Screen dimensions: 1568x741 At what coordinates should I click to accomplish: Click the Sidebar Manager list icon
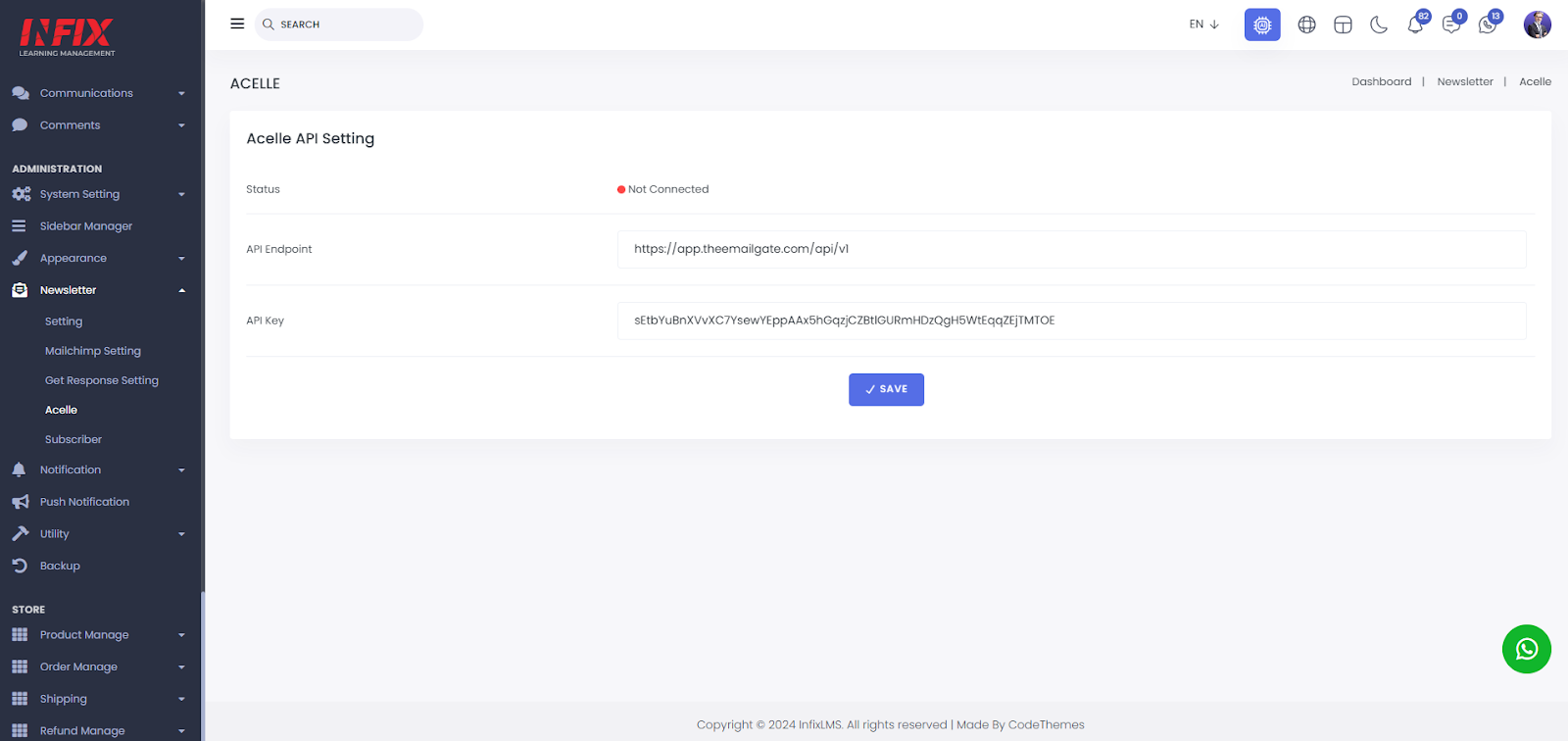point(19,226)
